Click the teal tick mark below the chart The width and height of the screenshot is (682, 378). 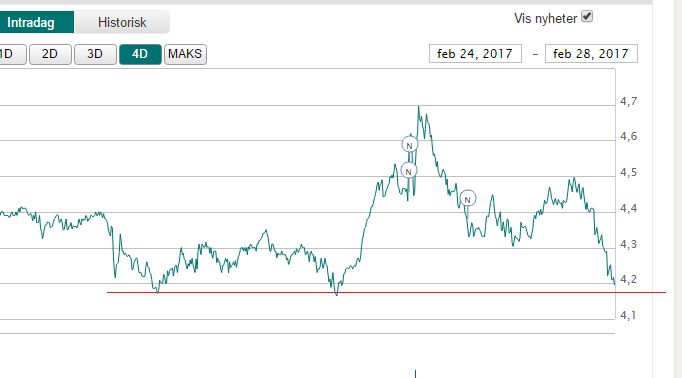(415, 374)
